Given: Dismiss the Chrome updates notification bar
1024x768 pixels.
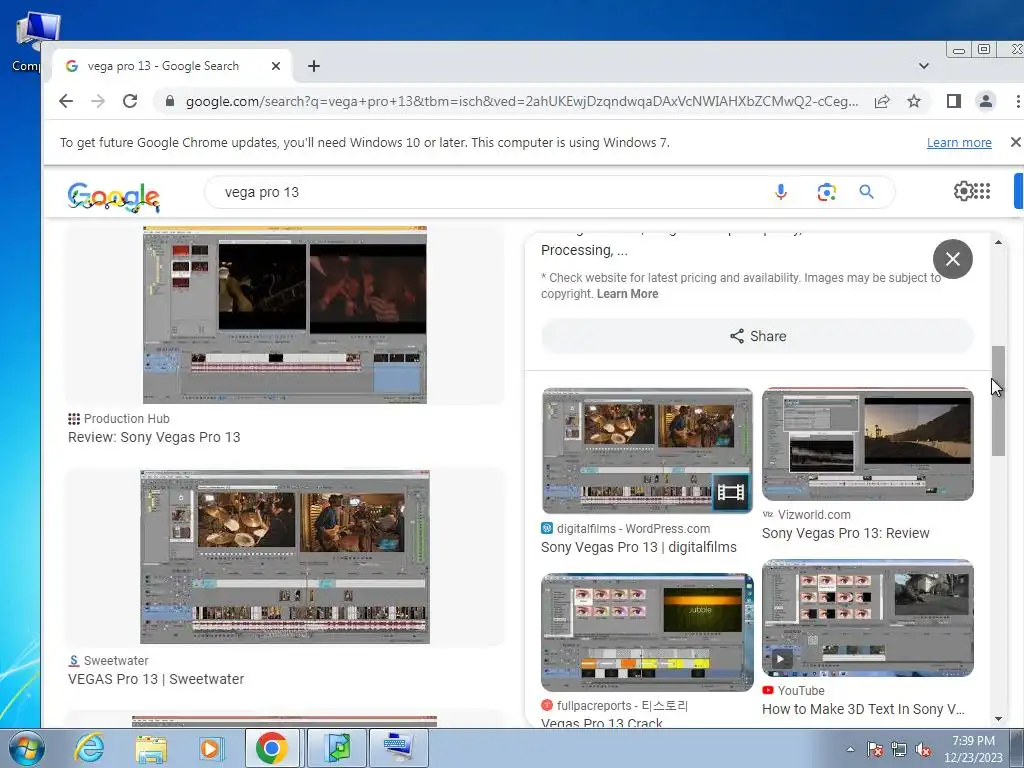Looking at the screenshot, I should click(x=1016, y=142).
